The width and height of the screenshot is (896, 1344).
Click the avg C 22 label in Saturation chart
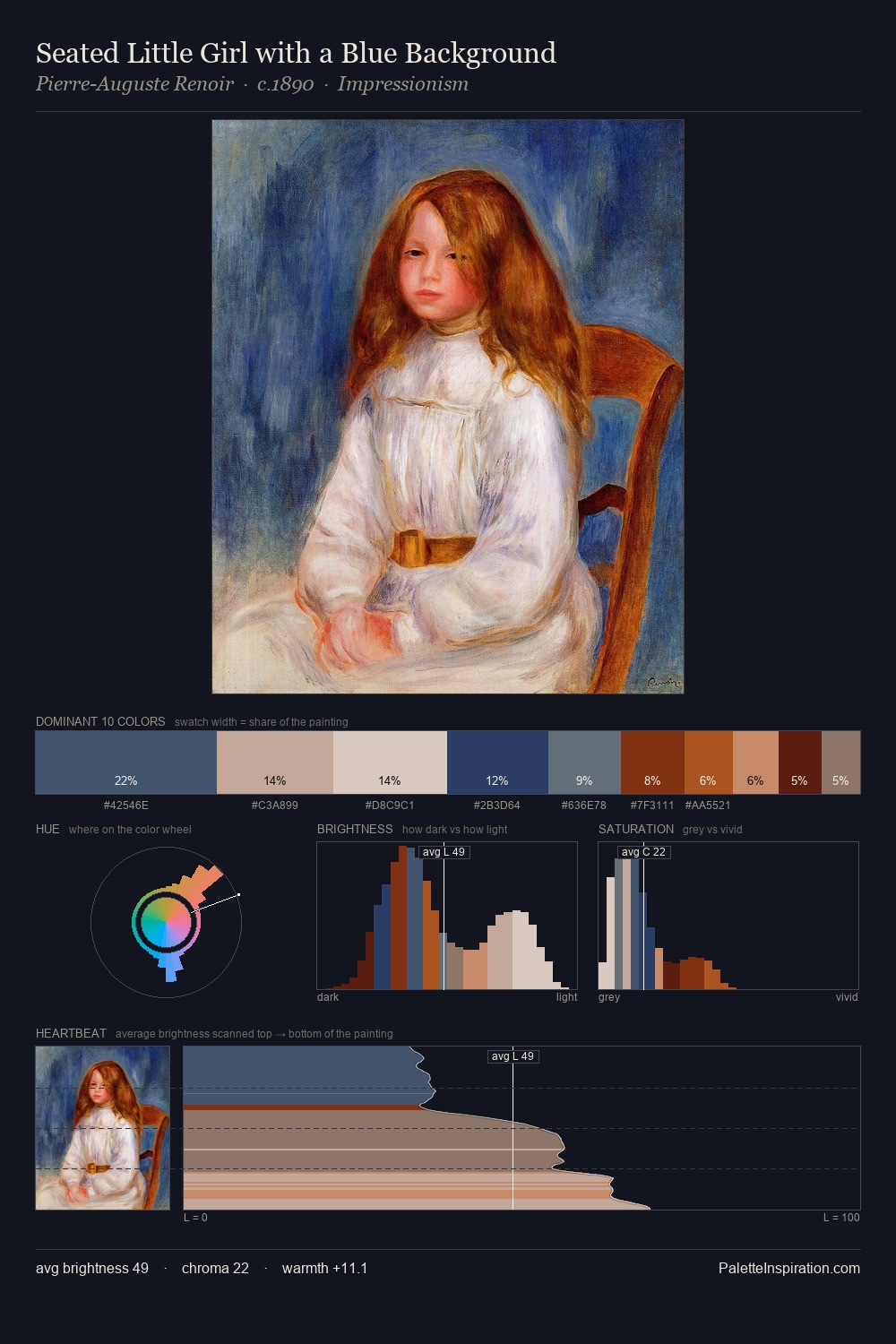[x=643, y=852]
